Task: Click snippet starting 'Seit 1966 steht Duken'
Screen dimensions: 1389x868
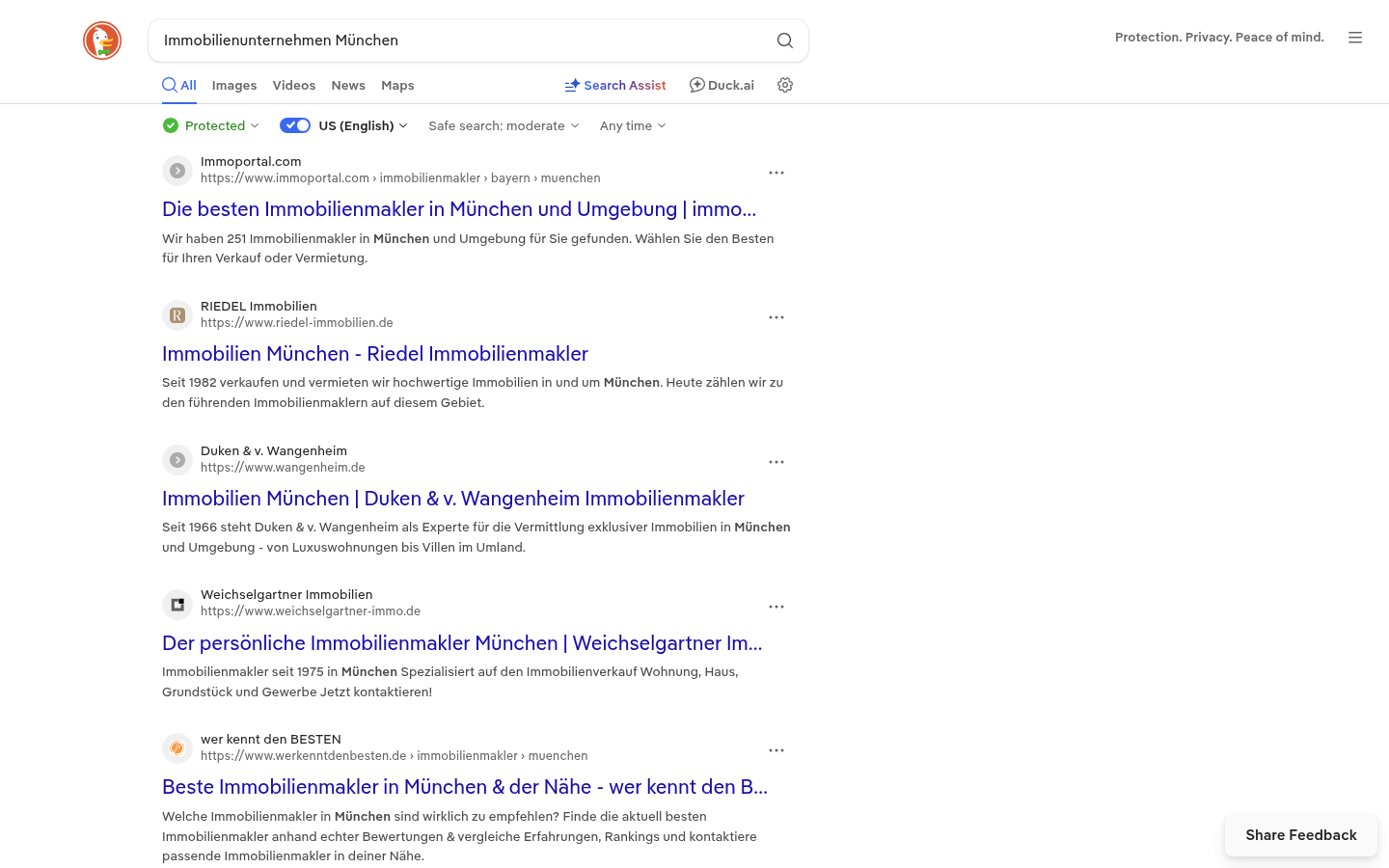Action: (x=477, y=537)
